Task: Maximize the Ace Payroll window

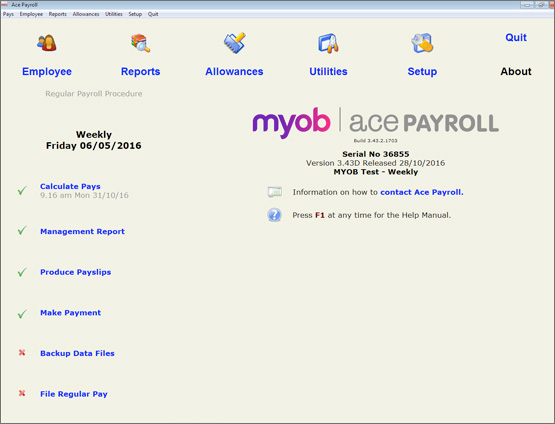Action: click(540, 5)
